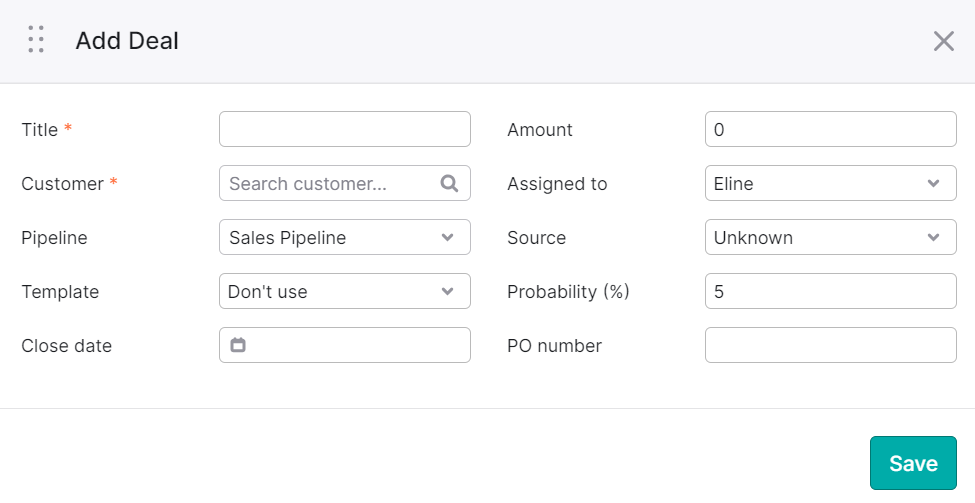Click the Probability field containing 5
The height and width of the screenshot is (503, 975).
(x=830, y=291)
